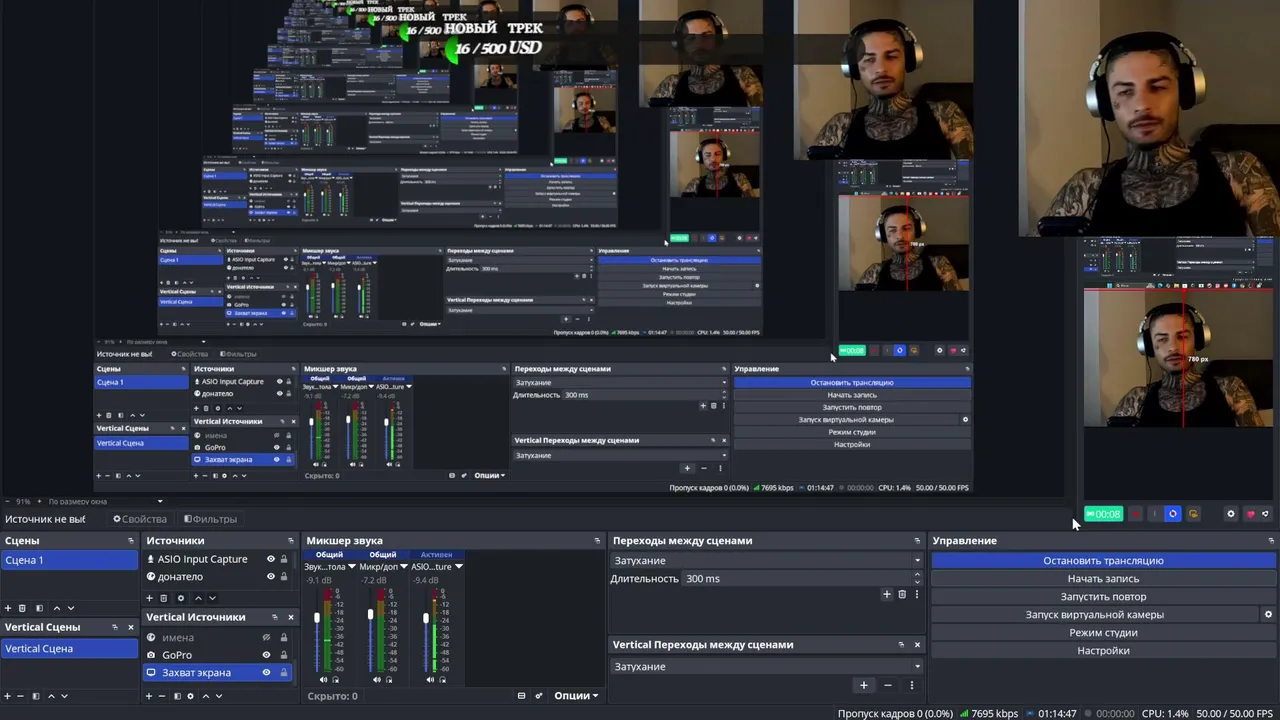Add a new scene in Сцены panel

coord(8,608)
